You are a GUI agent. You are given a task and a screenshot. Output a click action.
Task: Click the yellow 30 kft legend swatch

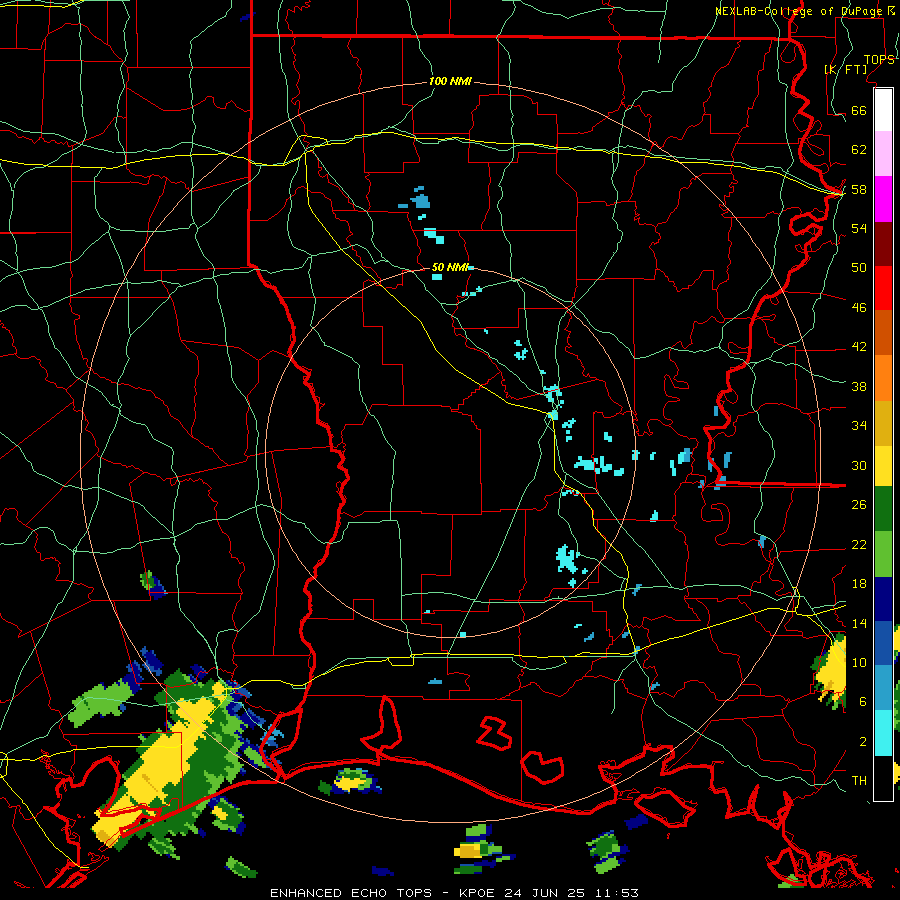(883, 465)
